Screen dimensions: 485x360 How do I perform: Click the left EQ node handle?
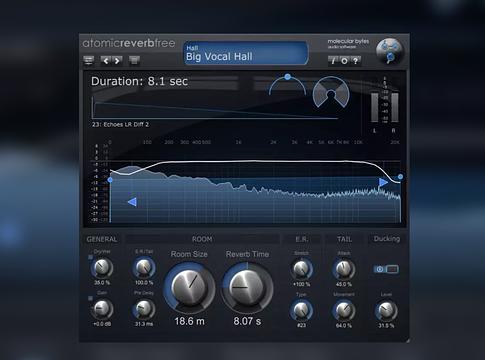pos(110,180)
